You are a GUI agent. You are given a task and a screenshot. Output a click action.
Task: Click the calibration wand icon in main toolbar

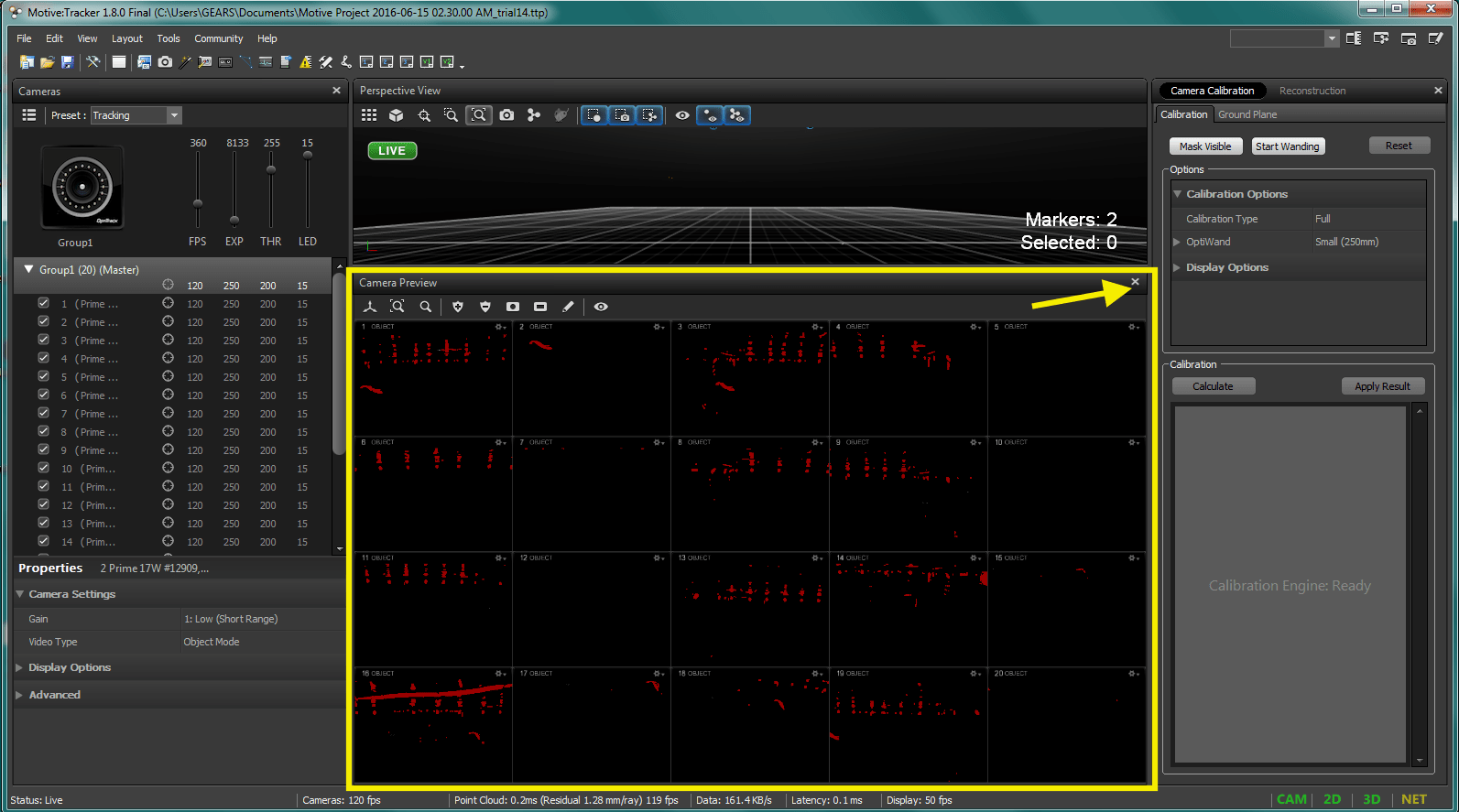[185, 62]
